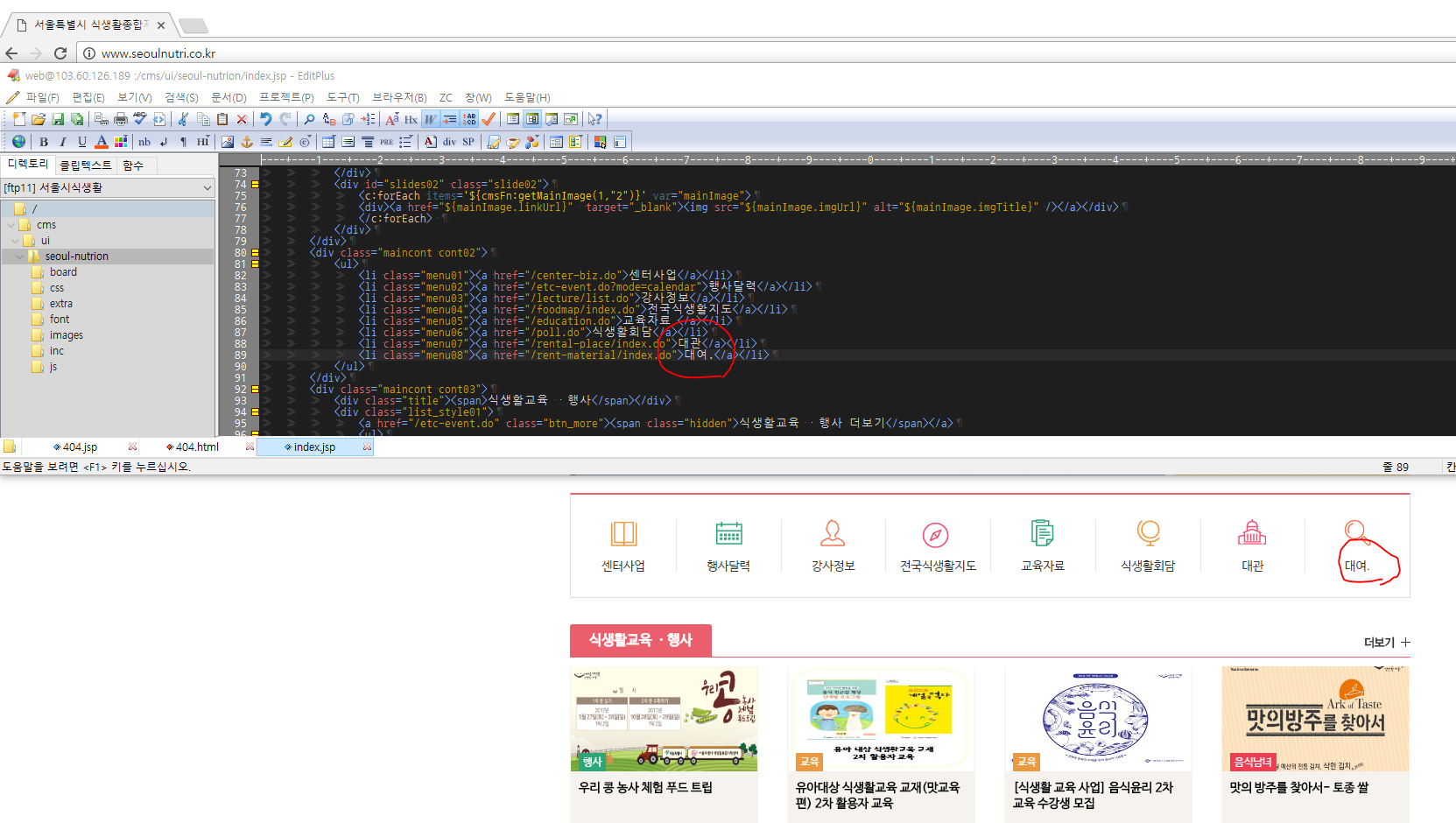Switch to the 404.html document tab

197,447
